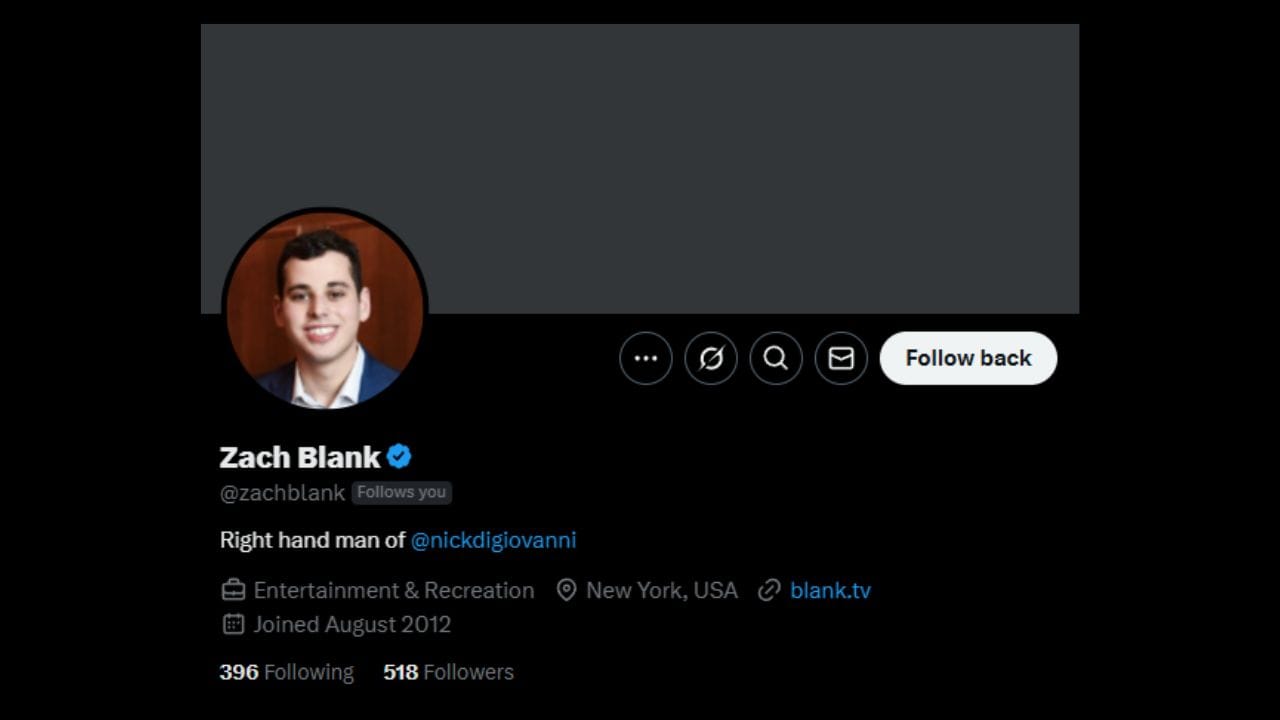Click the Entertainment & Recreation category label
The height and width of the screenshot is (720, 1280).
pyautogui.click(x=394, y=590)
